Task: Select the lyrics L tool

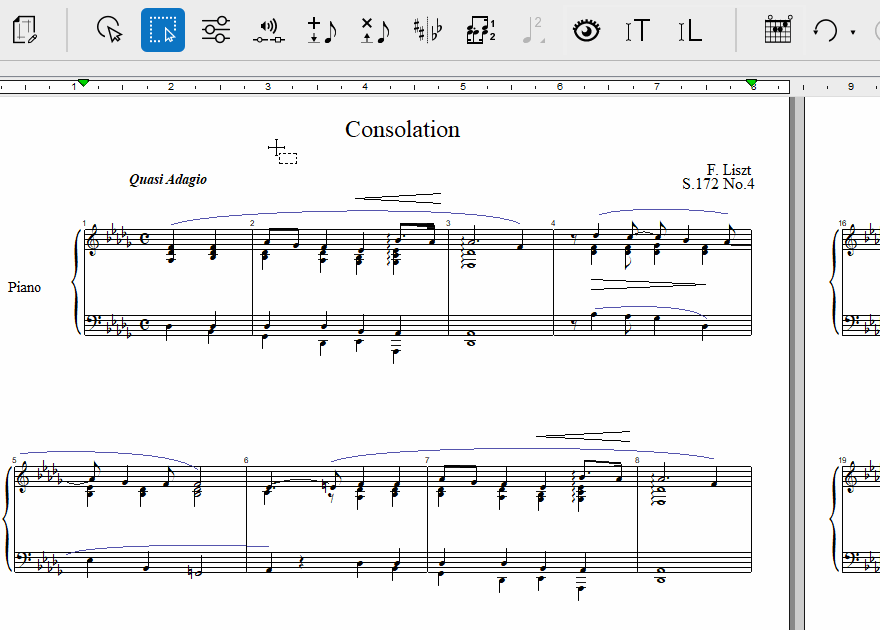Action: [689, 30]
